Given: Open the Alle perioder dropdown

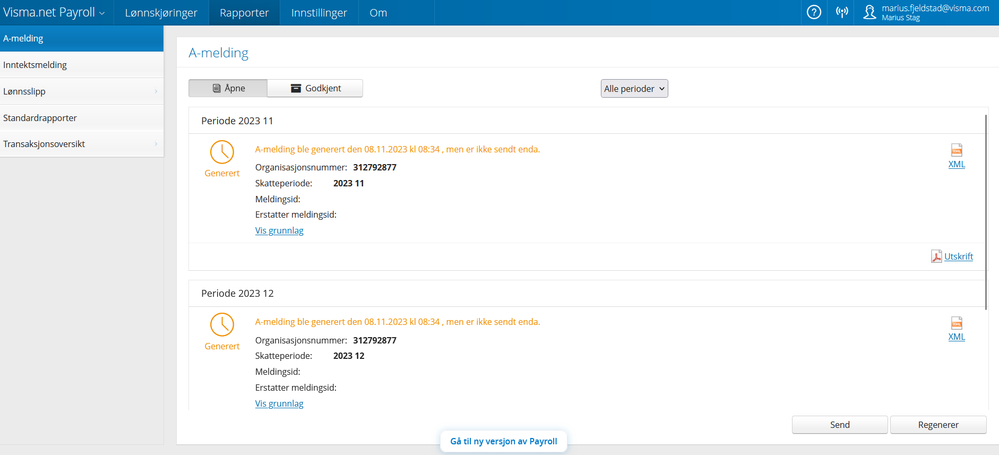Looking at the screenshot, I should click(634, 89).
